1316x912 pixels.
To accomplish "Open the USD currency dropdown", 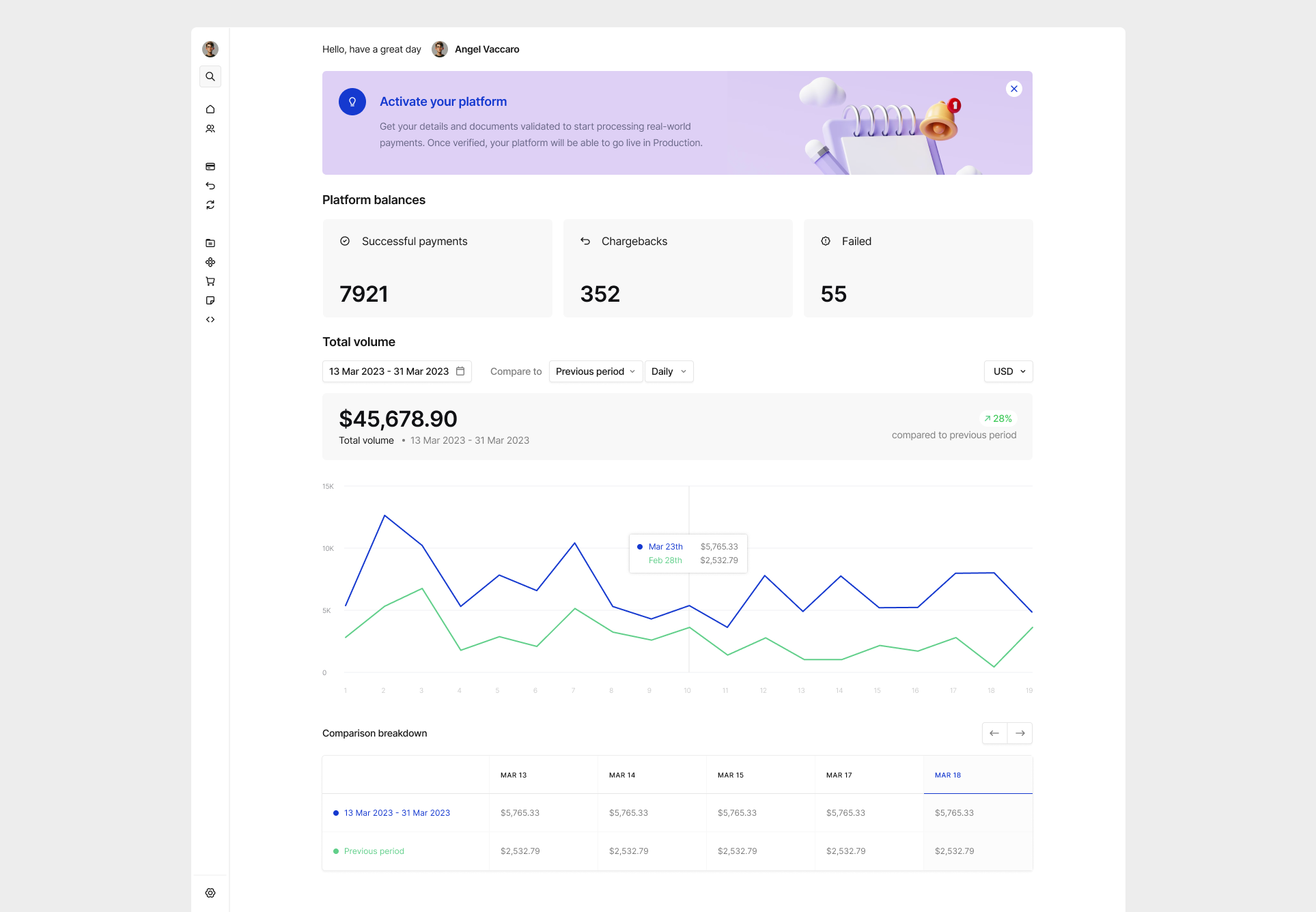I will 1008,371.
